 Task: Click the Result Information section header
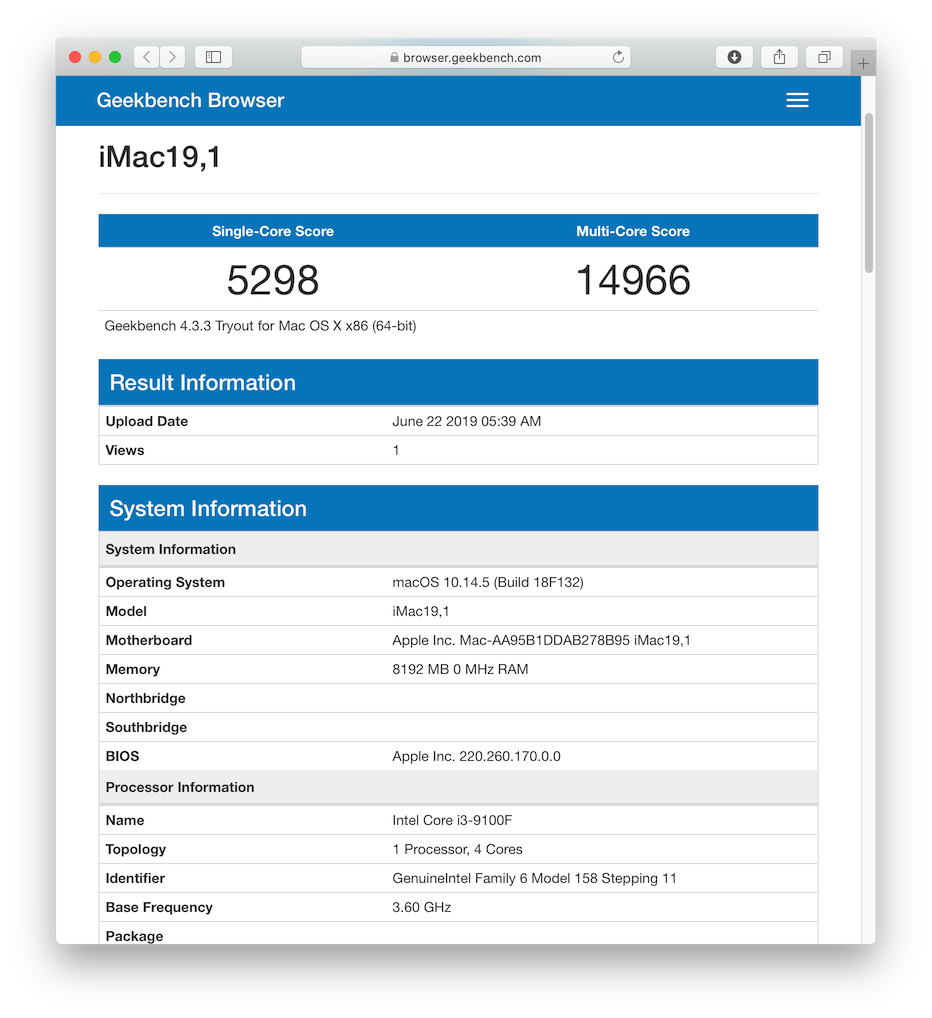coord(458,382)
